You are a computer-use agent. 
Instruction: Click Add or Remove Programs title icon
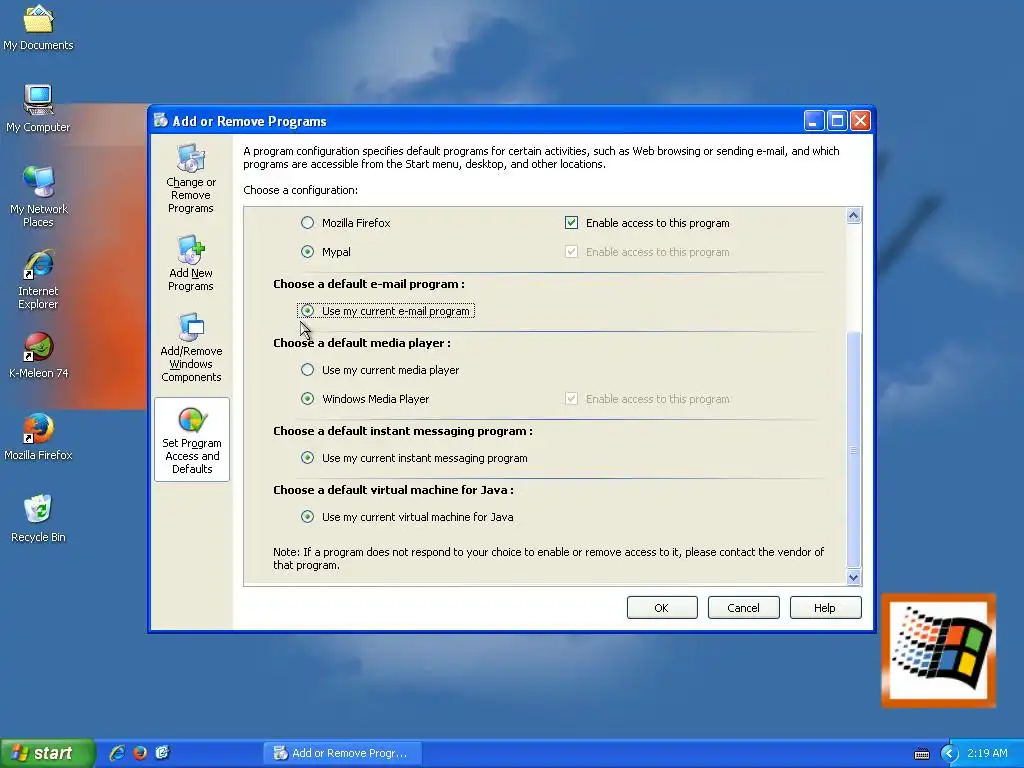tap(161, 120)
